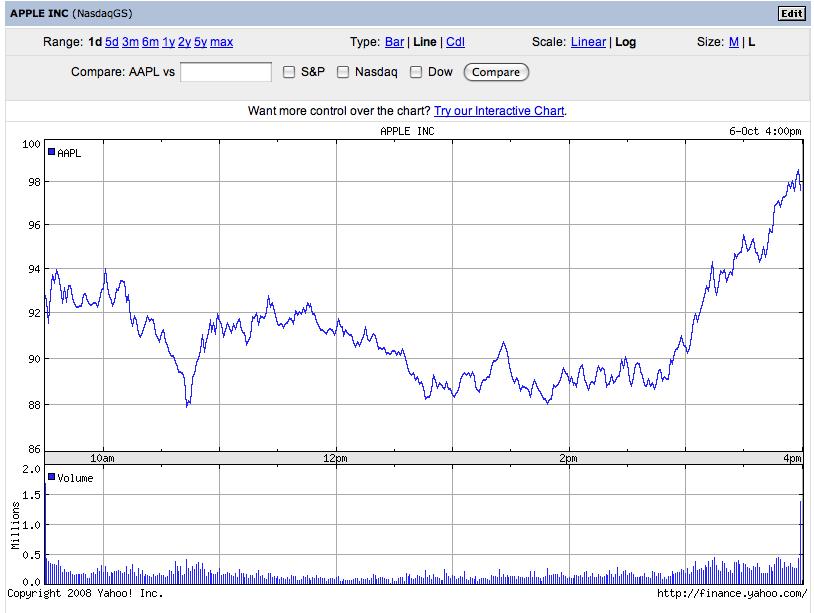814x613 pixels.
Task: Click the 94 price axis label
Action: [34, 269]
